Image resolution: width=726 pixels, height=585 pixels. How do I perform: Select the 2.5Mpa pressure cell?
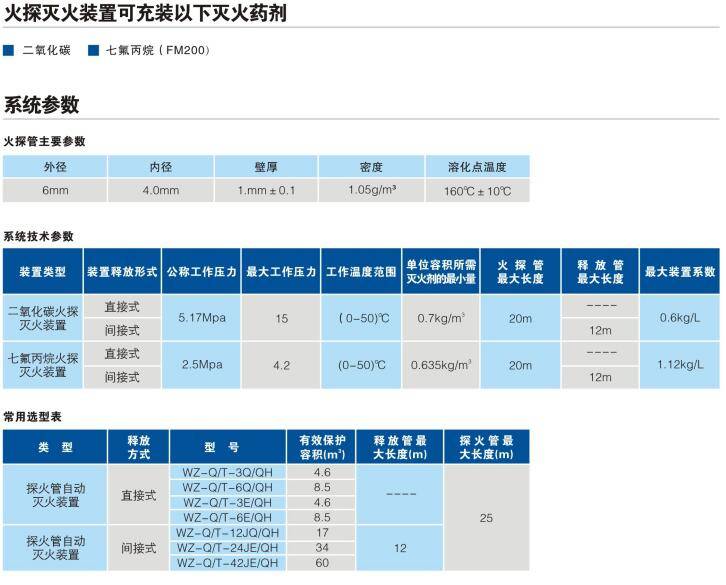pyautogui.click(x=201, y=365)
